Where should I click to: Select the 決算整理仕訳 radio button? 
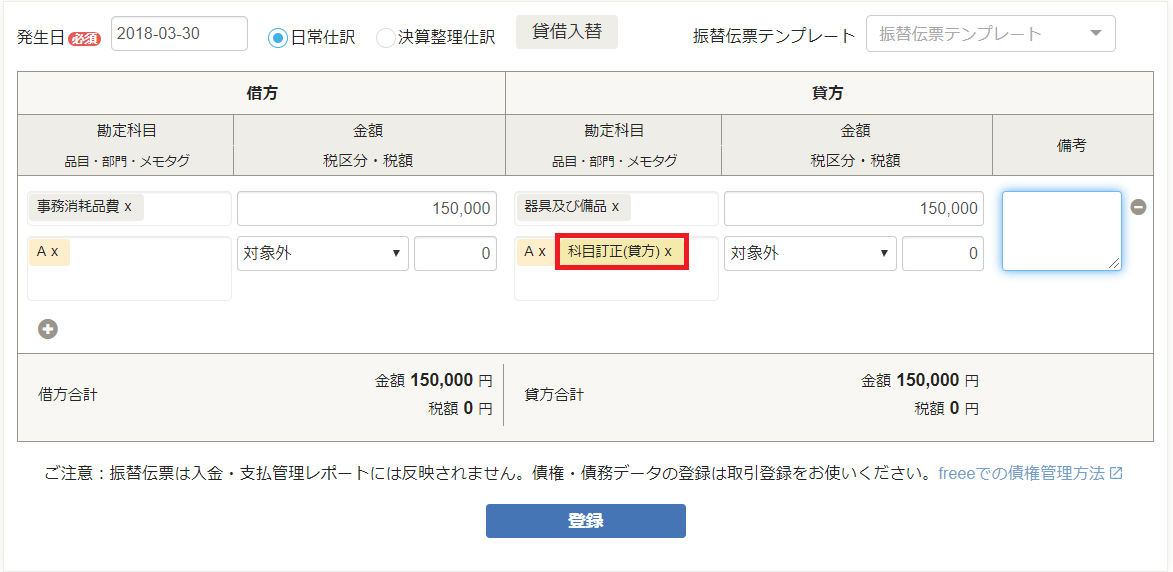[385, 37]
